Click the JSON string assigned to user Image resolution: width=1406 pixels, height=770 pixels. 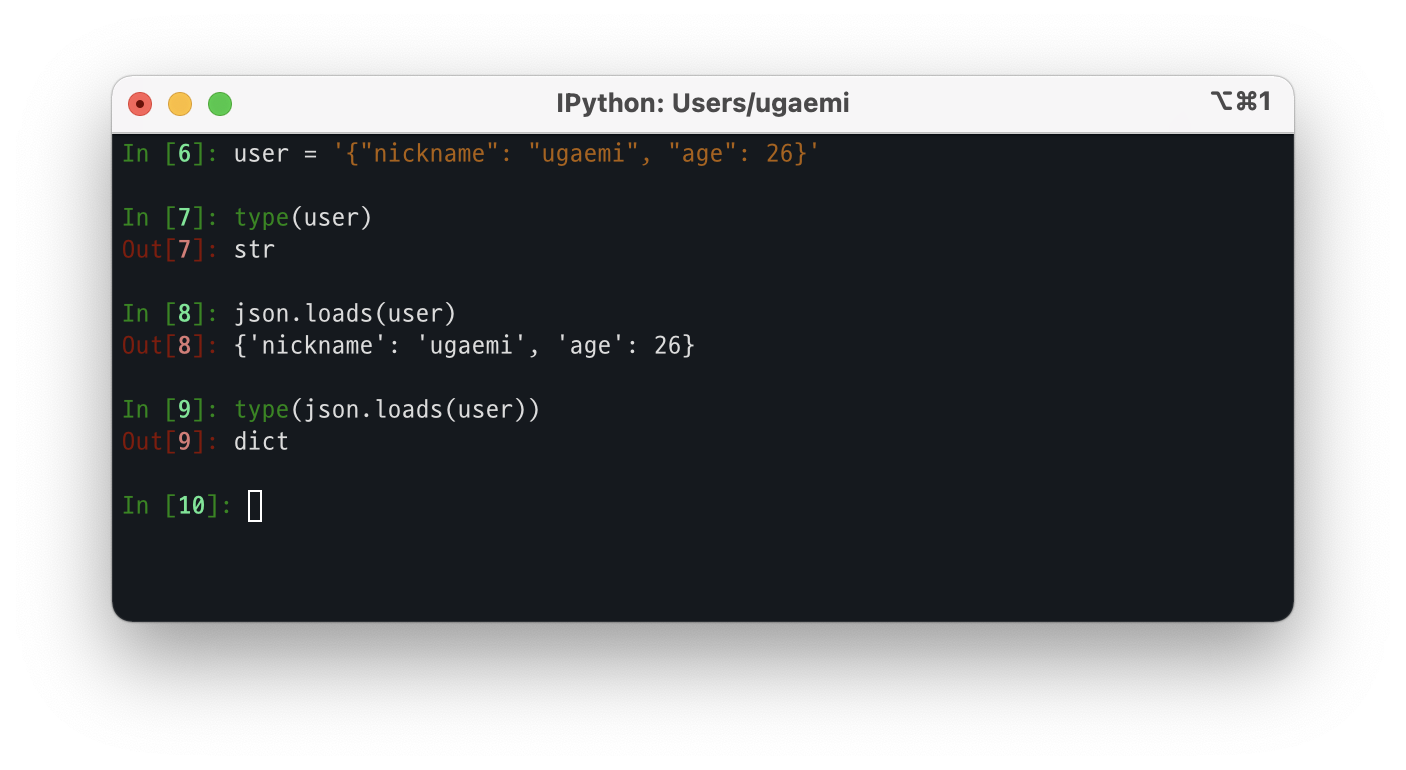(577, 154)
